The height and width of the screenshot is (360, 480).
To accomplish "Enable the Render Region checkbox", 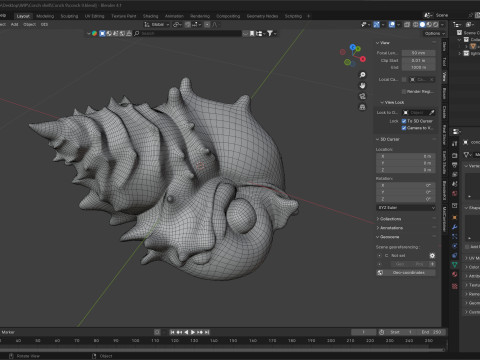I will click(x=404, y=91).
